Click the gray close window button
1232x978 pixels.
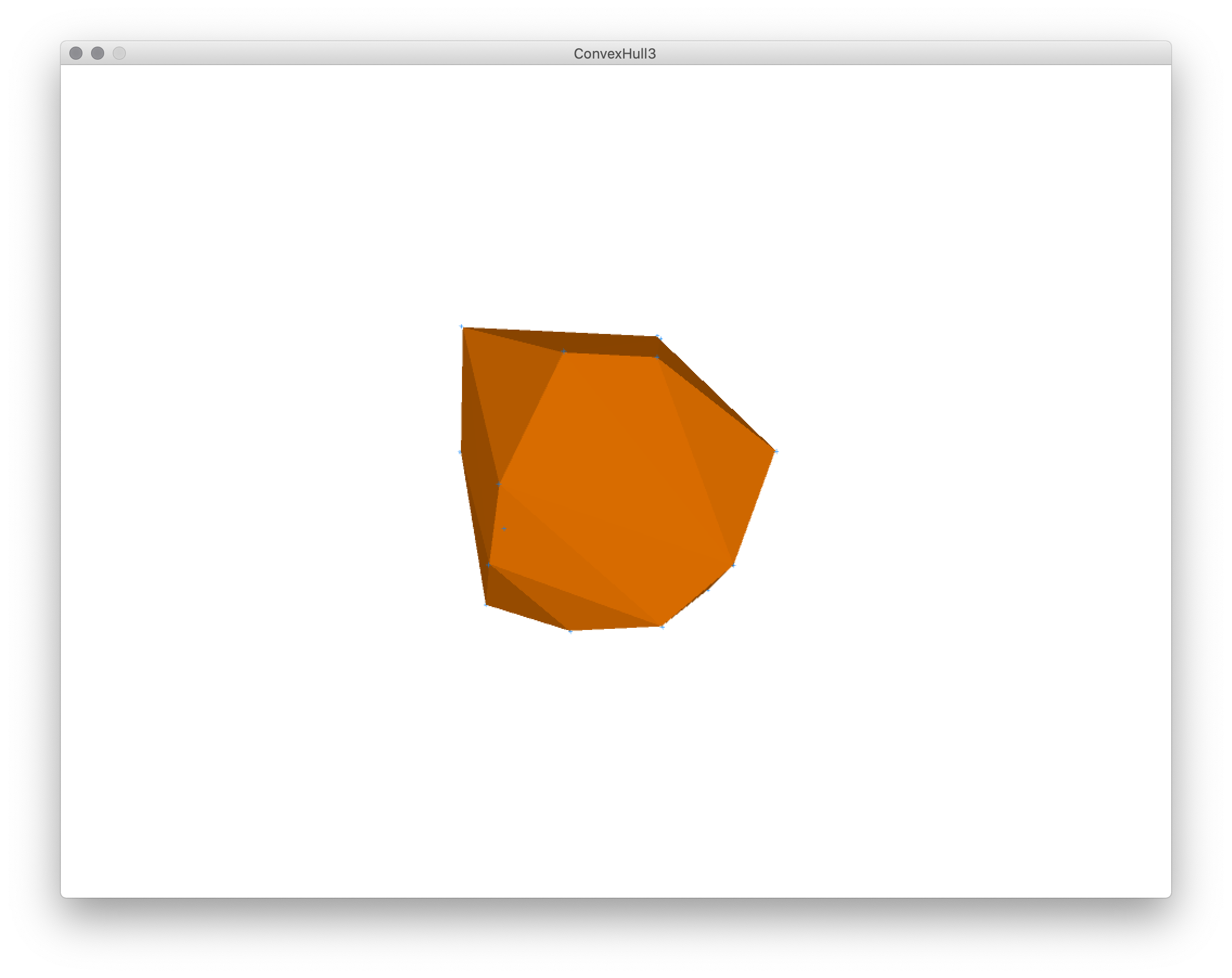pos(76,53)
